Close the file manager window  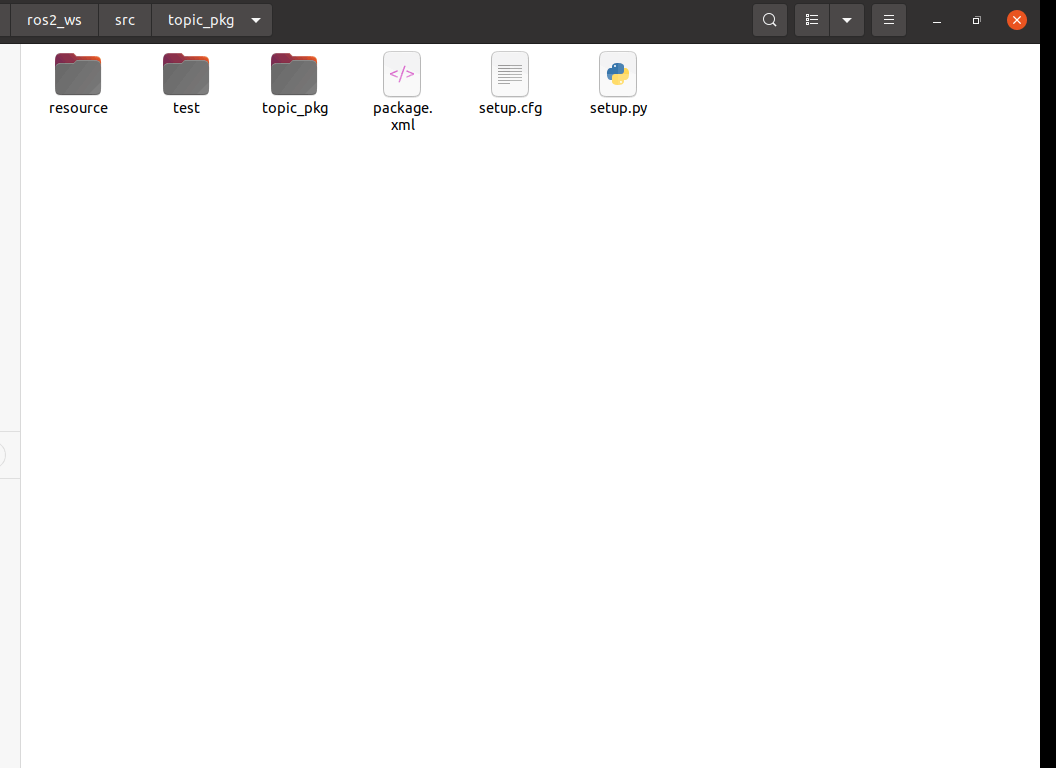(x=1017, y=20)
